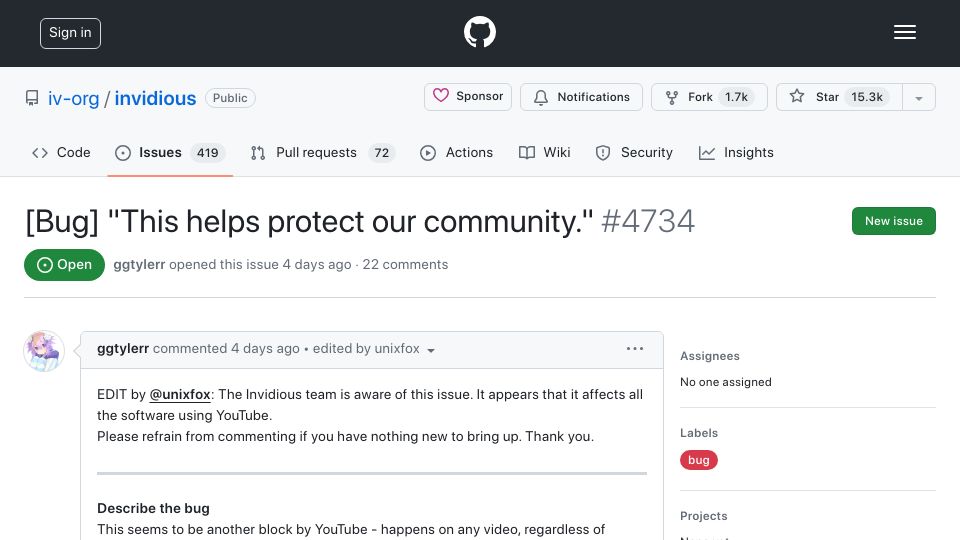The height and width of the screenshot is (540, 960).
Task: Click the Open issue status badge
Action: 64,264
